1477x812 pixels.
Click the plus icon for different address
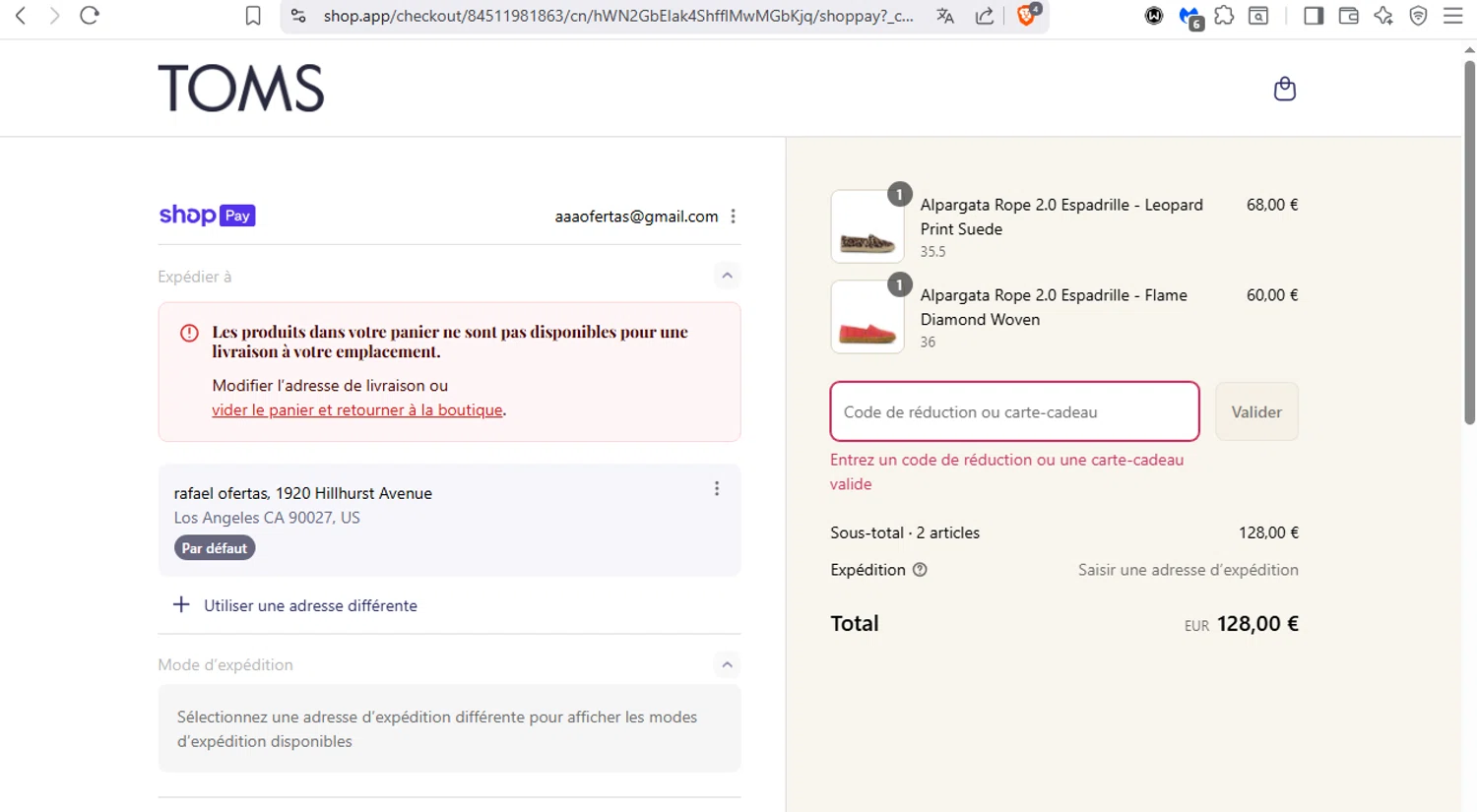[x=181, y=604]
